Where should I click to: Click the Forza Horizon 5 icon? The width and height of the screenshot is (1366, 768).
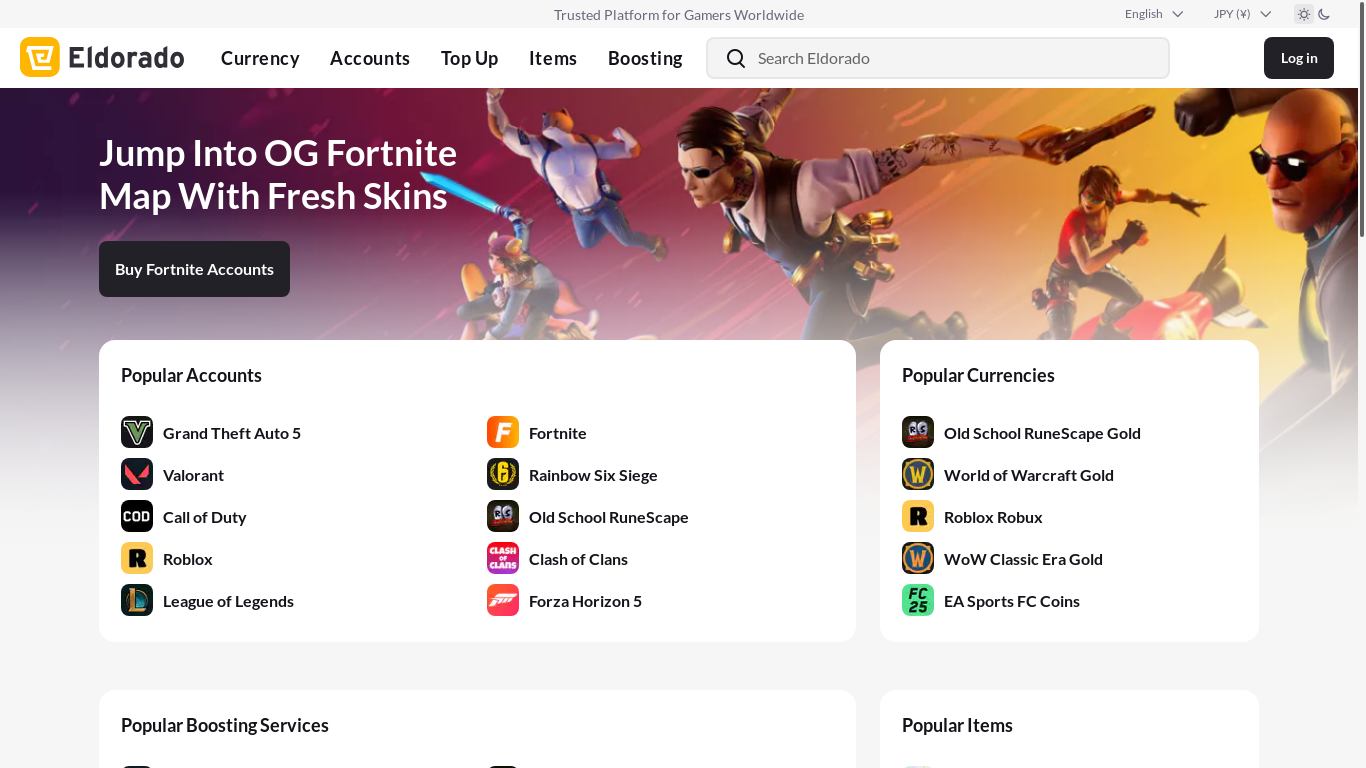pos(503,600)
